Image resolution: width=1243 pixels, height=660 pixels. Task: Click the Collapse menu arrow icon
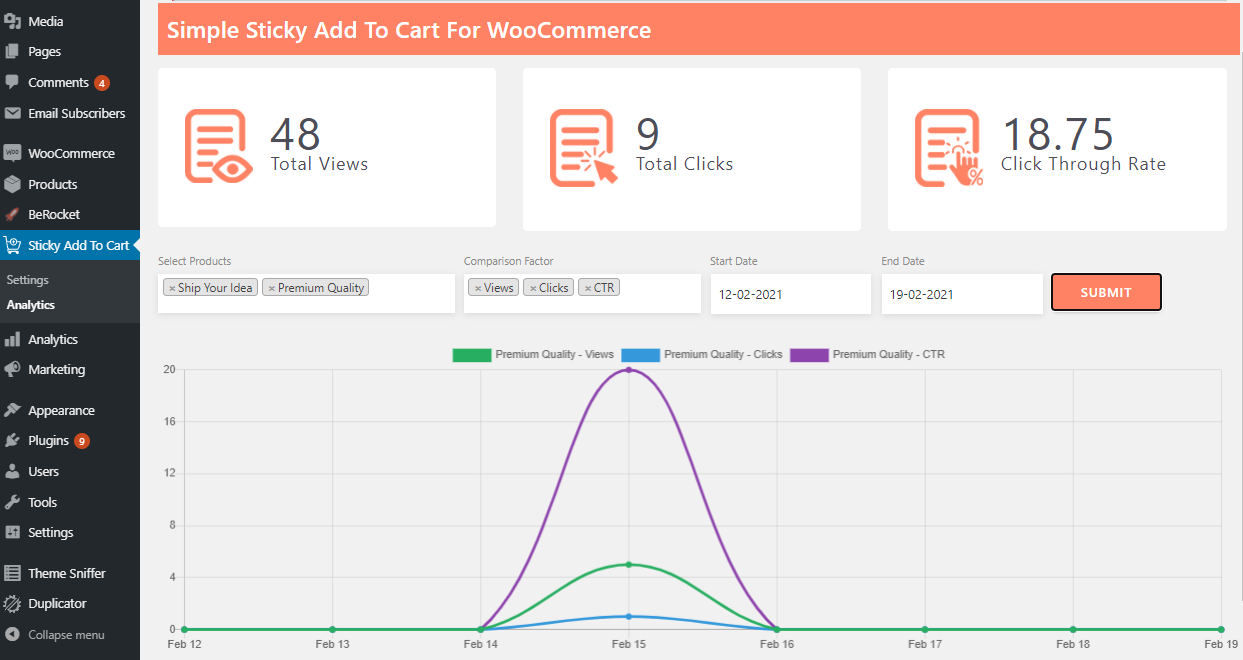point(12,634)
